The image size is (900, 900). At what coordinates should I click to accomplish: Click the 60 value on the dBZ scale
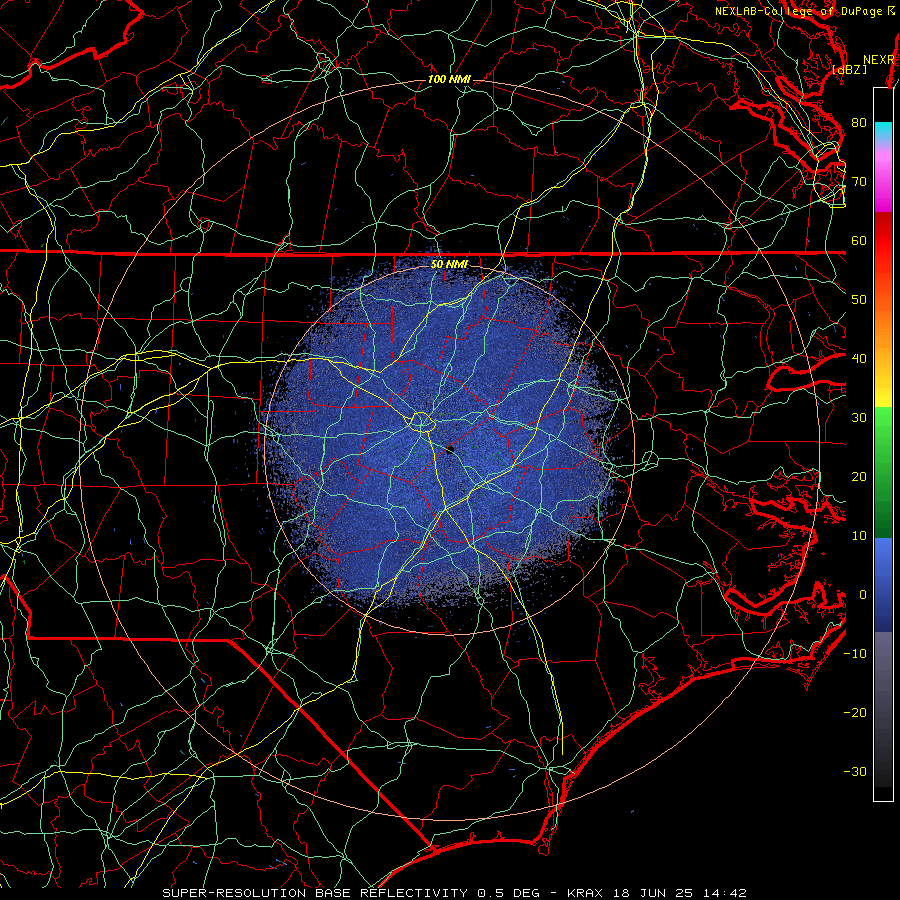[859, 240]
